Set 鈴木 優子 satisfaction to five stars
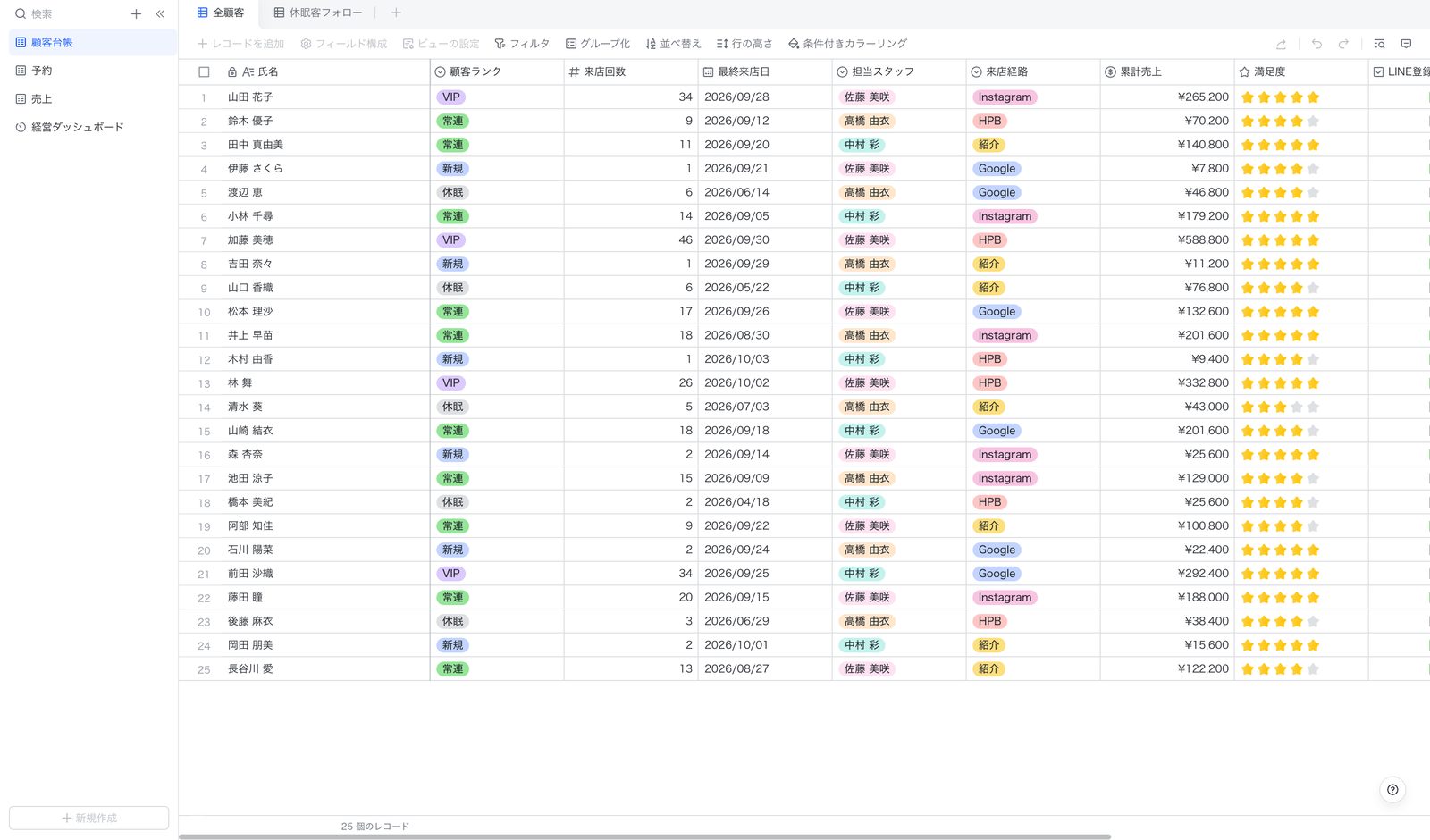The height and width of the screenshot is (840, 1430). coord(1313,121)
